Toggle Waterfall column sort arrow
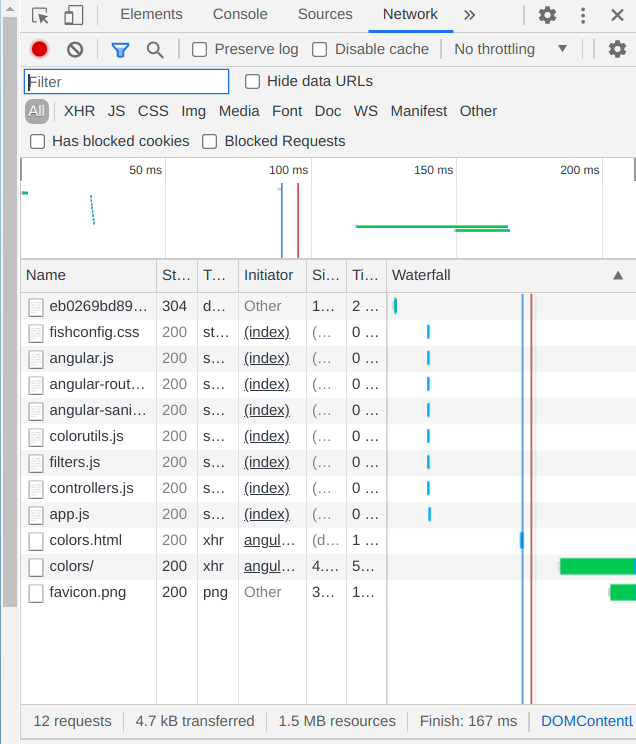Image resolution: width=636 pixels, height=744 pixels. pyautogui.click(x=617, y=275)
